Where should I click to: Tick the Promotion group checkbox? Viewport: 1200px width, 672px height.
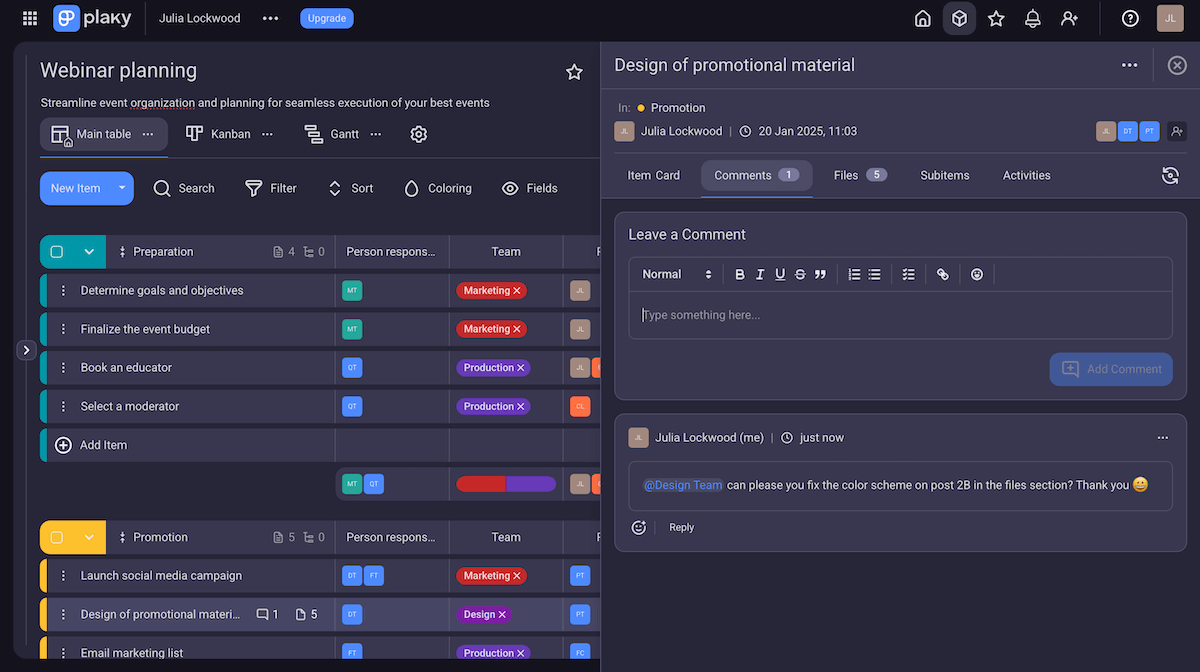click(x=57, y=537)
